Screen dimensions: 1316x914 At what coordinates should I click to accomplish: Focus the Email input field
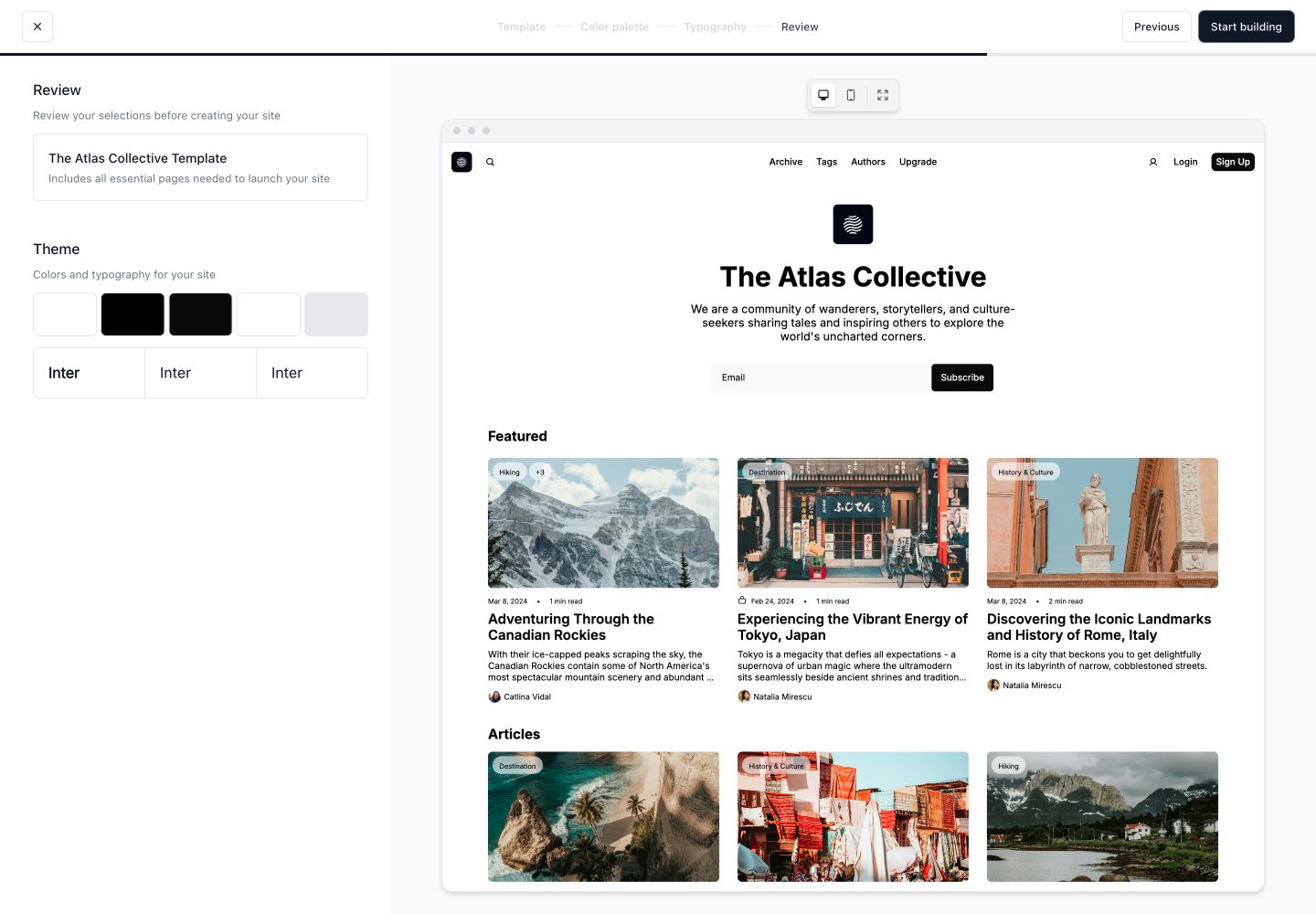(x=821, y=377)
